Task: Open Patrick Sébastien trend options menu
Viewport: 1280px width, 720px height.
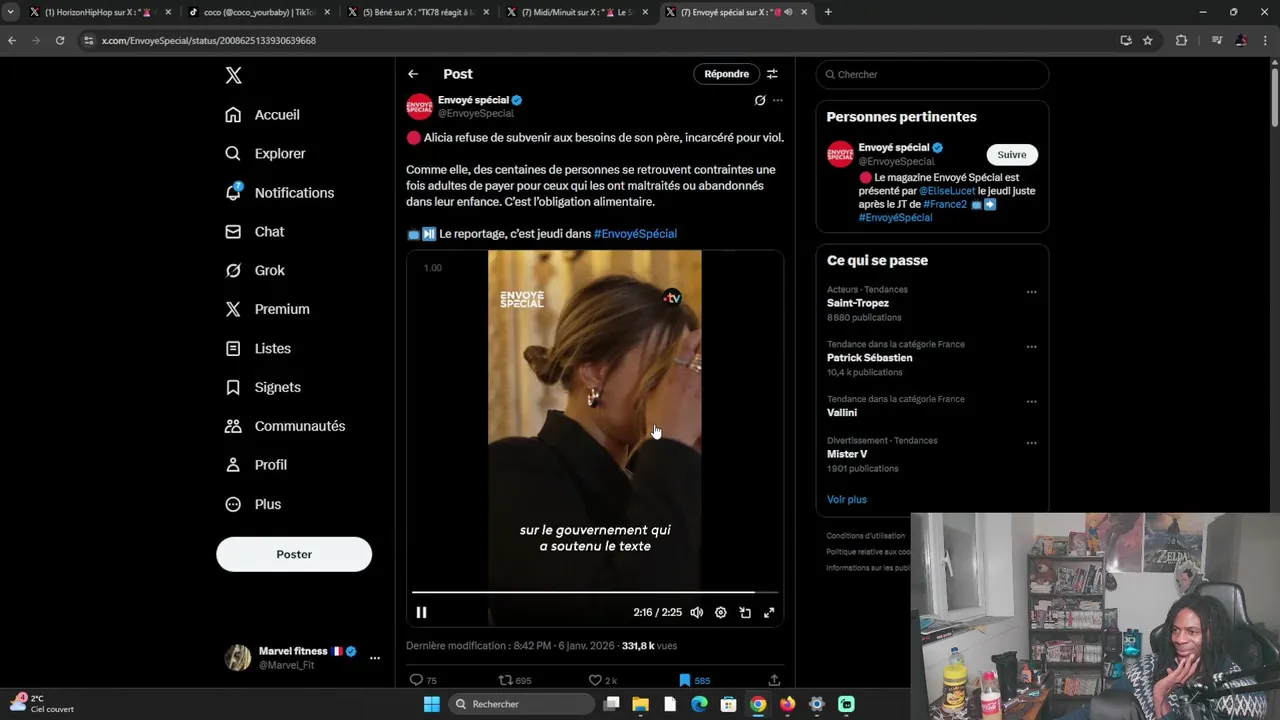Action: (1032, 347)
